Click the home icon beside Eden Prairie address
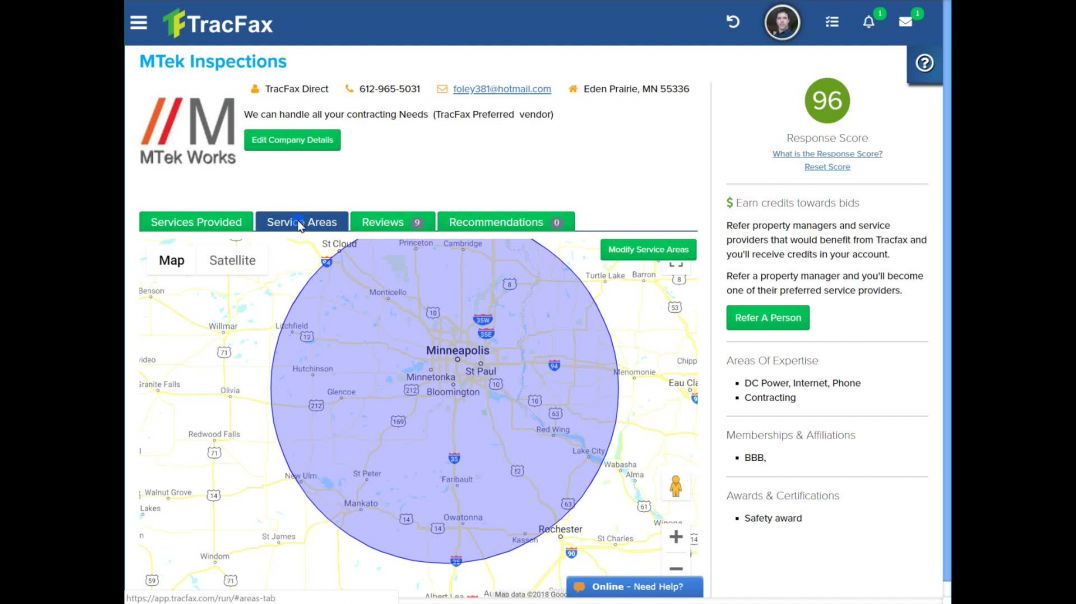This screenshot has width=1076, height=604. click(x=573, y=89)
